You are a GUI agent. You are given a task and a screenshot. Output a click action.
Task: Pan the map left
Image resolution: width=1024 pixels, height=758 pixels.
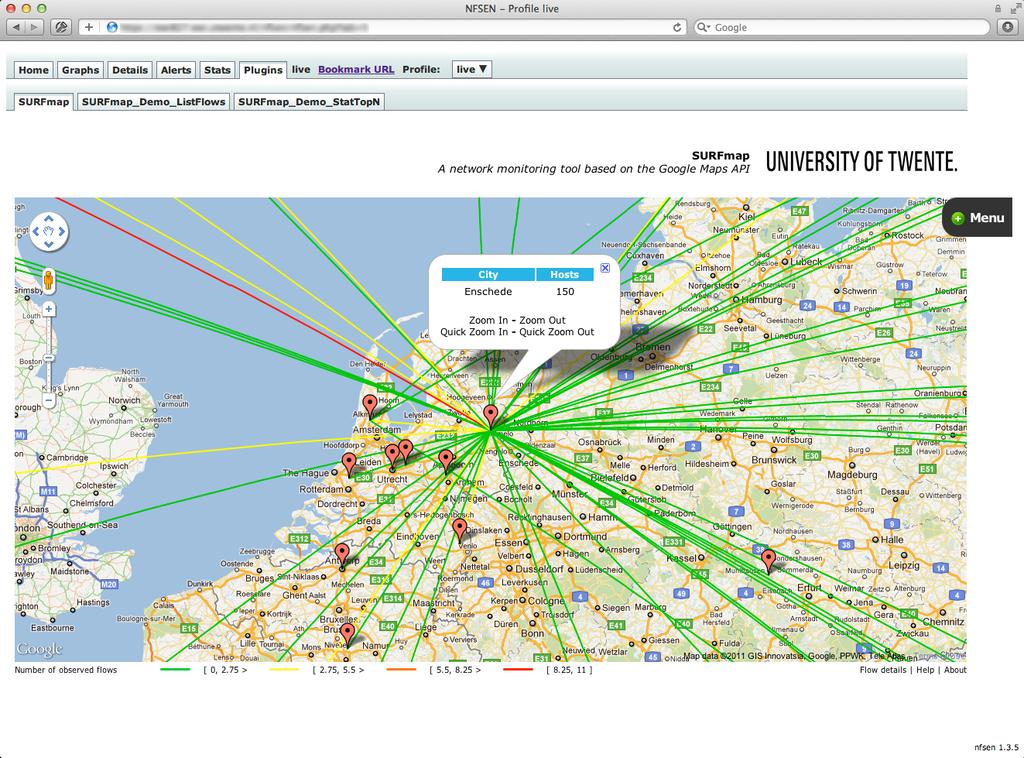(x=36, y=231)
